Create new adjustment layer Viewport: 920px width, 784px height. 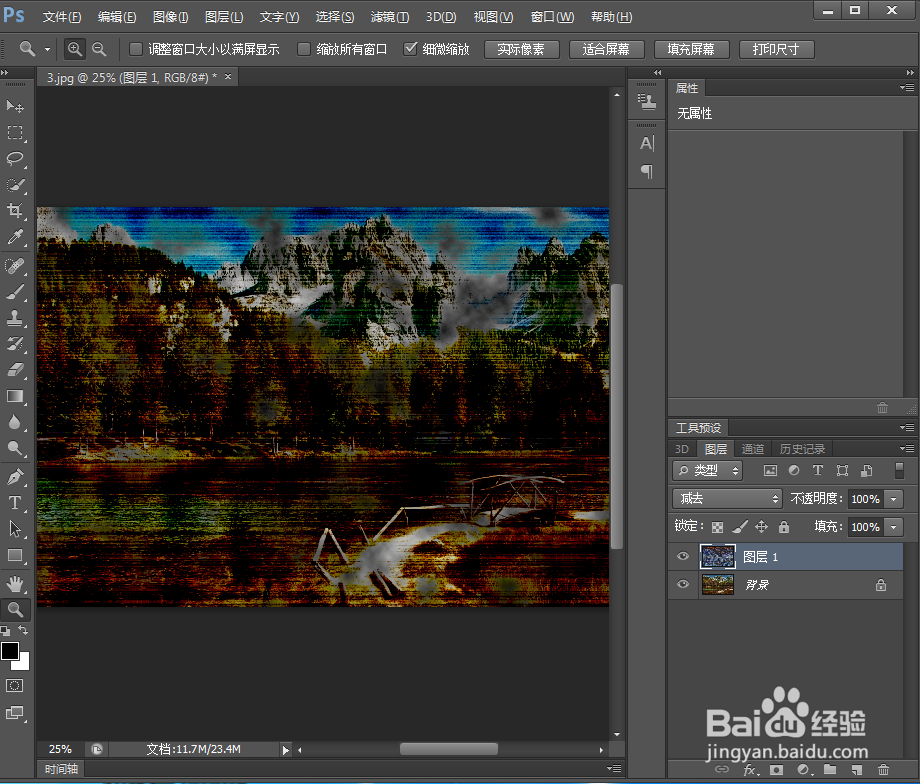(x=803, y=769)
